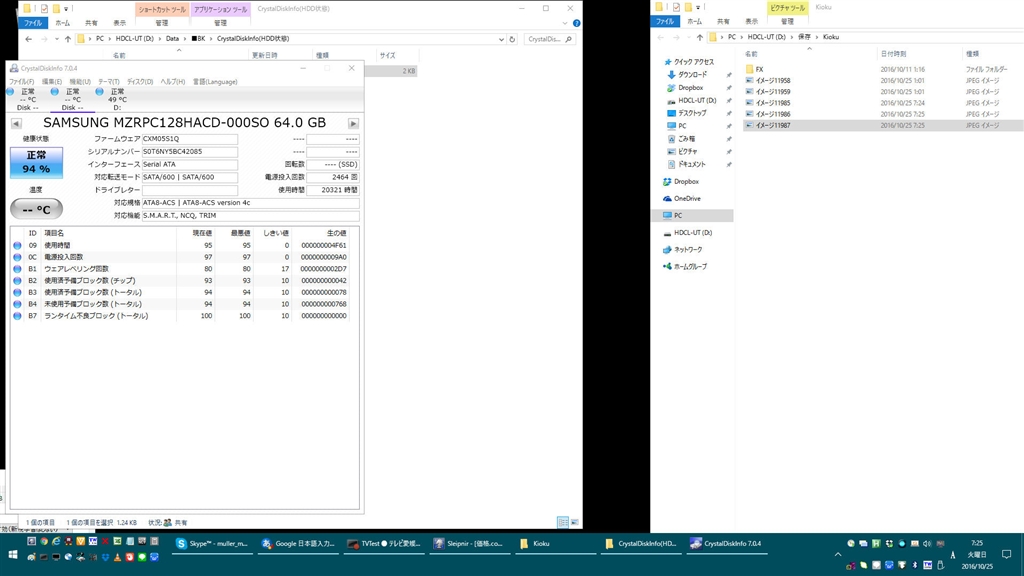
Task: Click the refresh button in the left Explorer address bar
Action: click(x=512, y=39)
